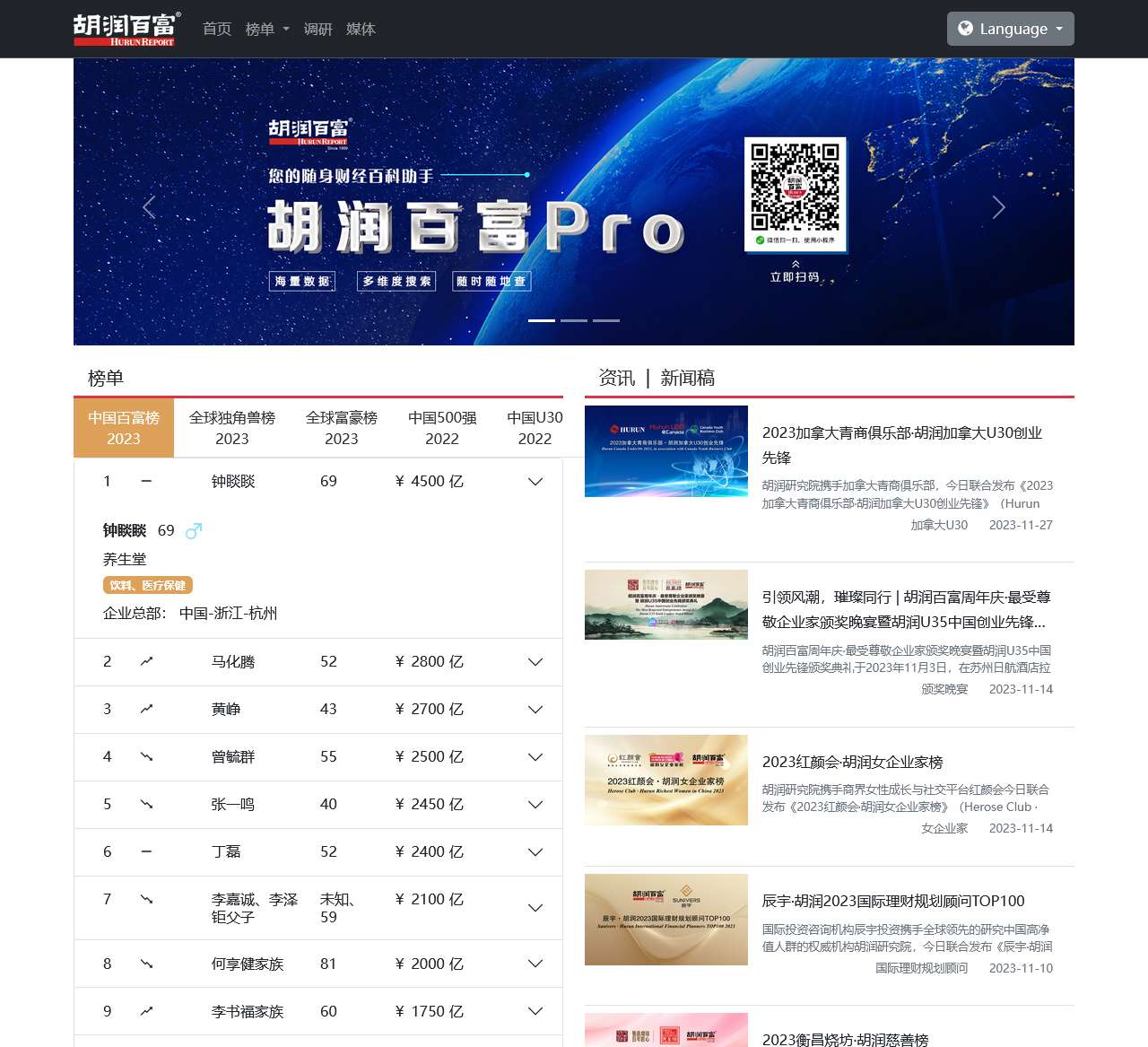1148x1047 pixels.
Task: Select the third carousel indicator
Action: pyautogui.click(x=606, y=320)
